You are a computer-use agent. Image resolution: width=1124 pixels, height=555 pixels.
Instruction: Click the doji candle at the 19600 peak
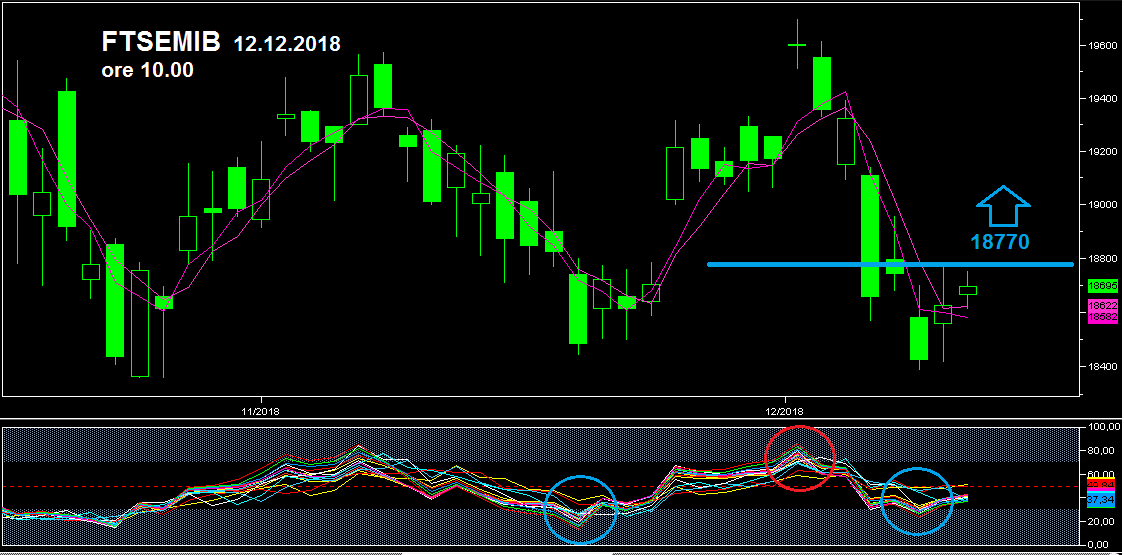point(797,44)
